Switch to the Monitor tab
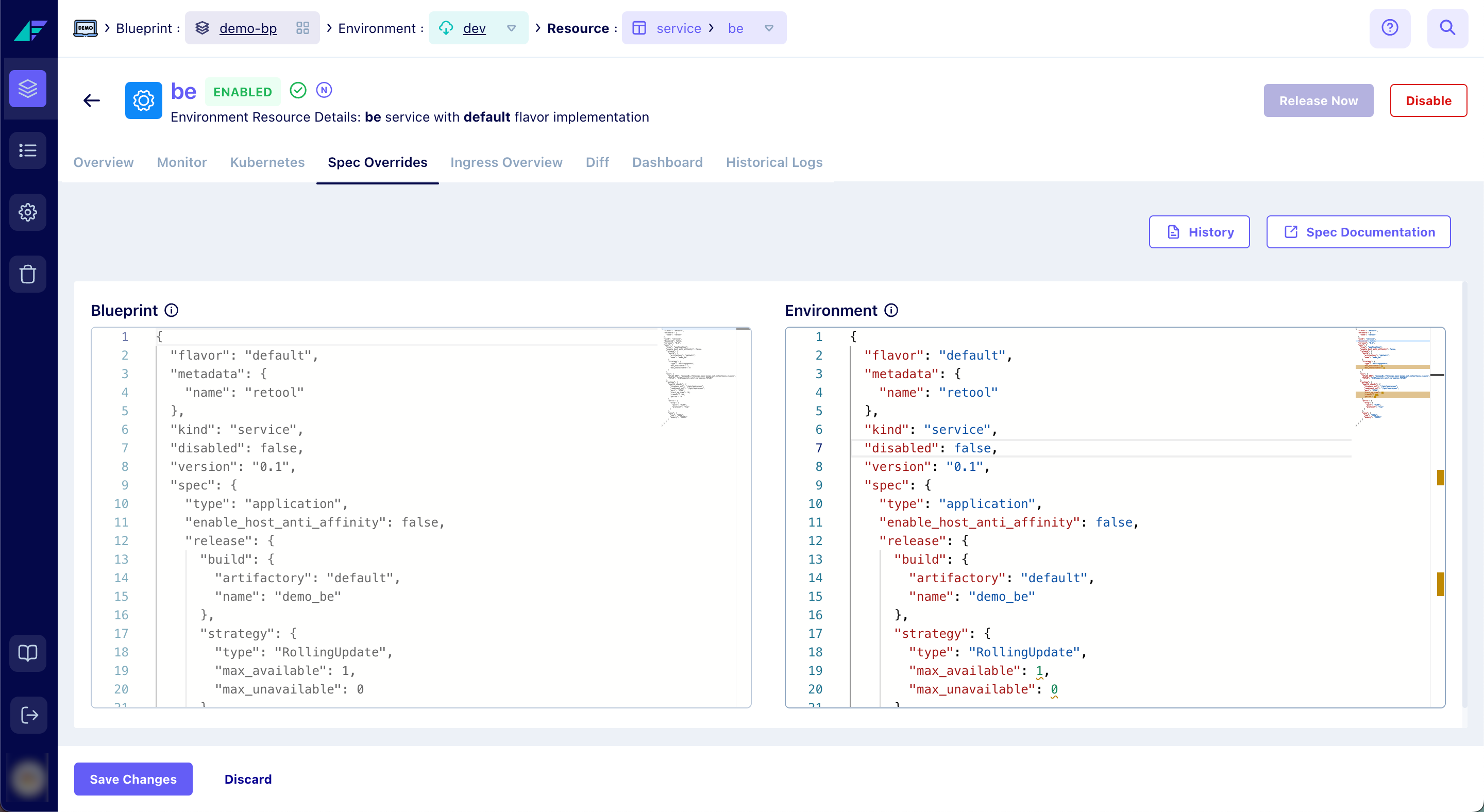 [182, 162]
